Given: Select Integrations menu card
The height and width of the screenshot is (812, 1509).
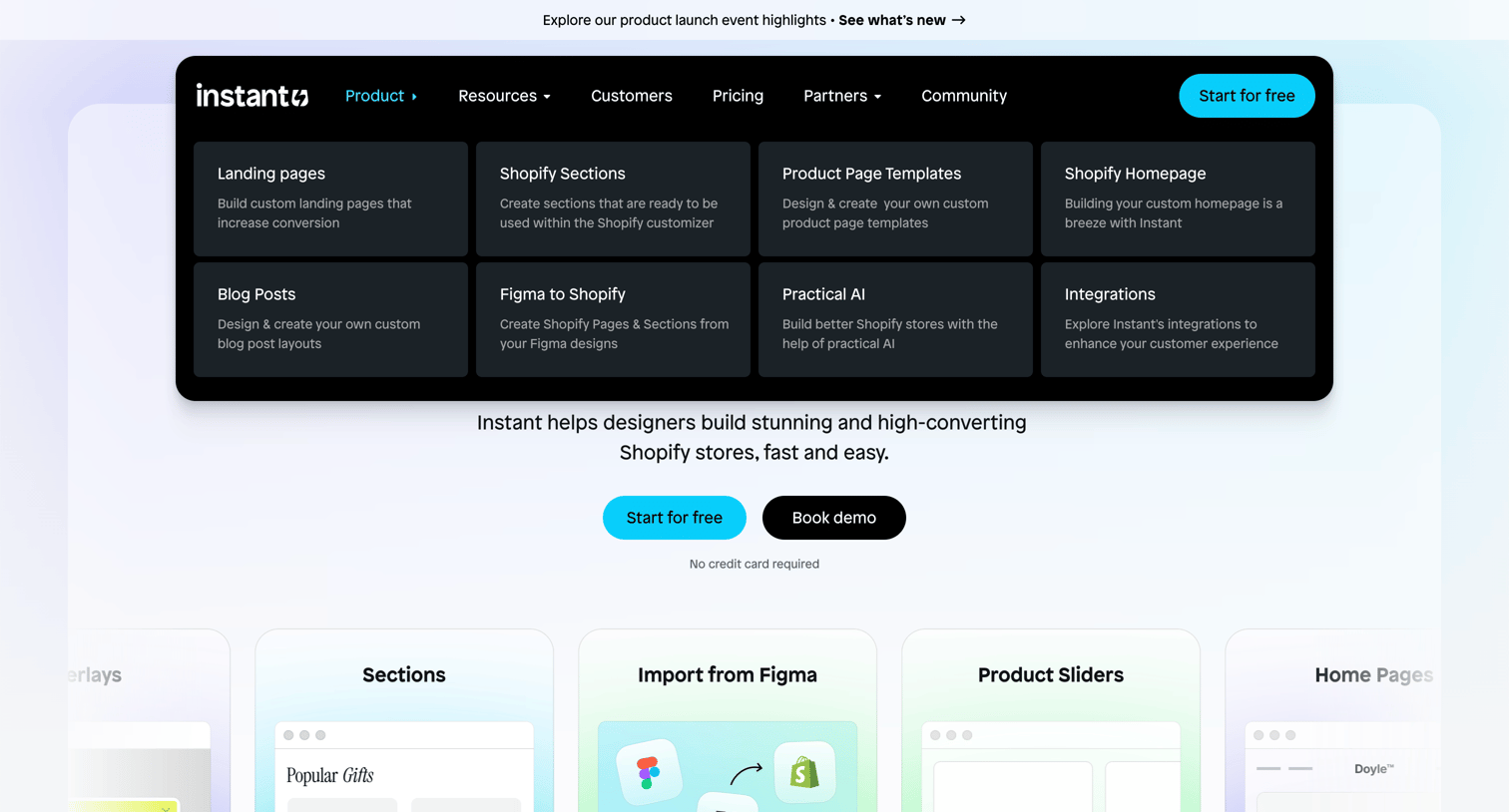Looking at the screenshot, I should coord(1178,319).
